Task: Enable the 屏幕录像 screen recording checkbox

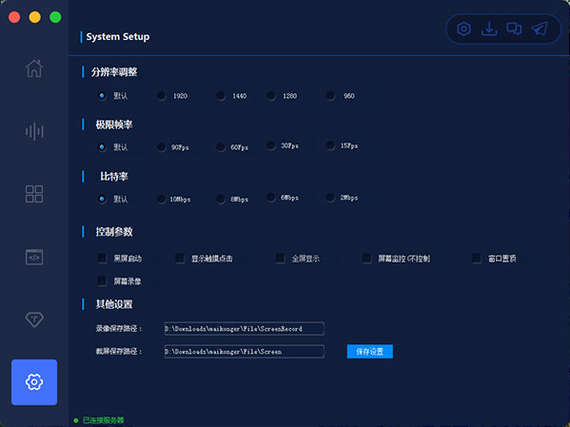Action: coord(102,281)
